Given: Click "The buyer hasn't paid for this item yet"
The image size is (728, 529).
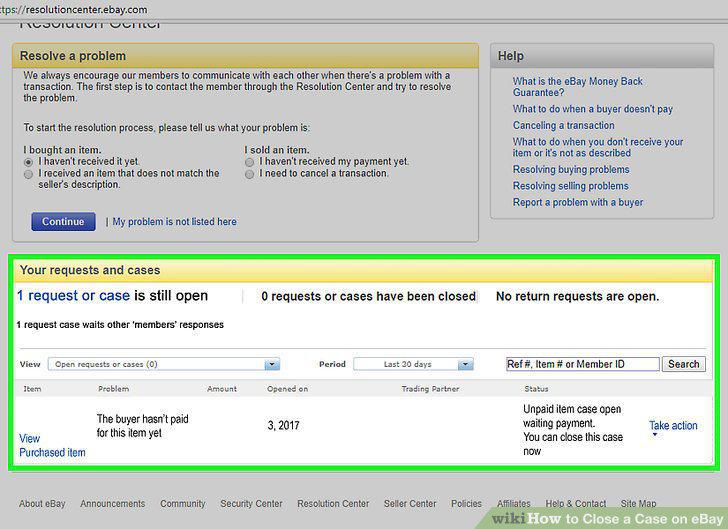Looking at the screenshot, I should pos(143,426).
